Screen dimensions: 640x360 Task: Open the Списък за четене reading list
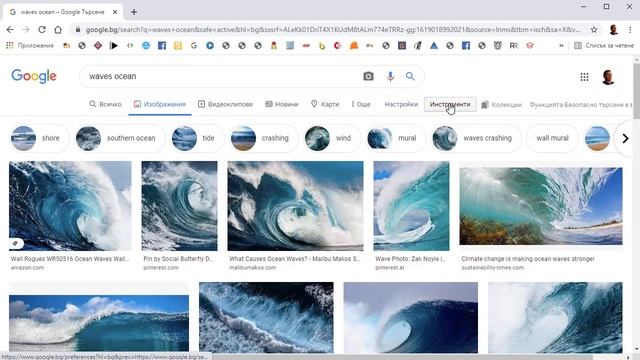[x=604, y=45]
